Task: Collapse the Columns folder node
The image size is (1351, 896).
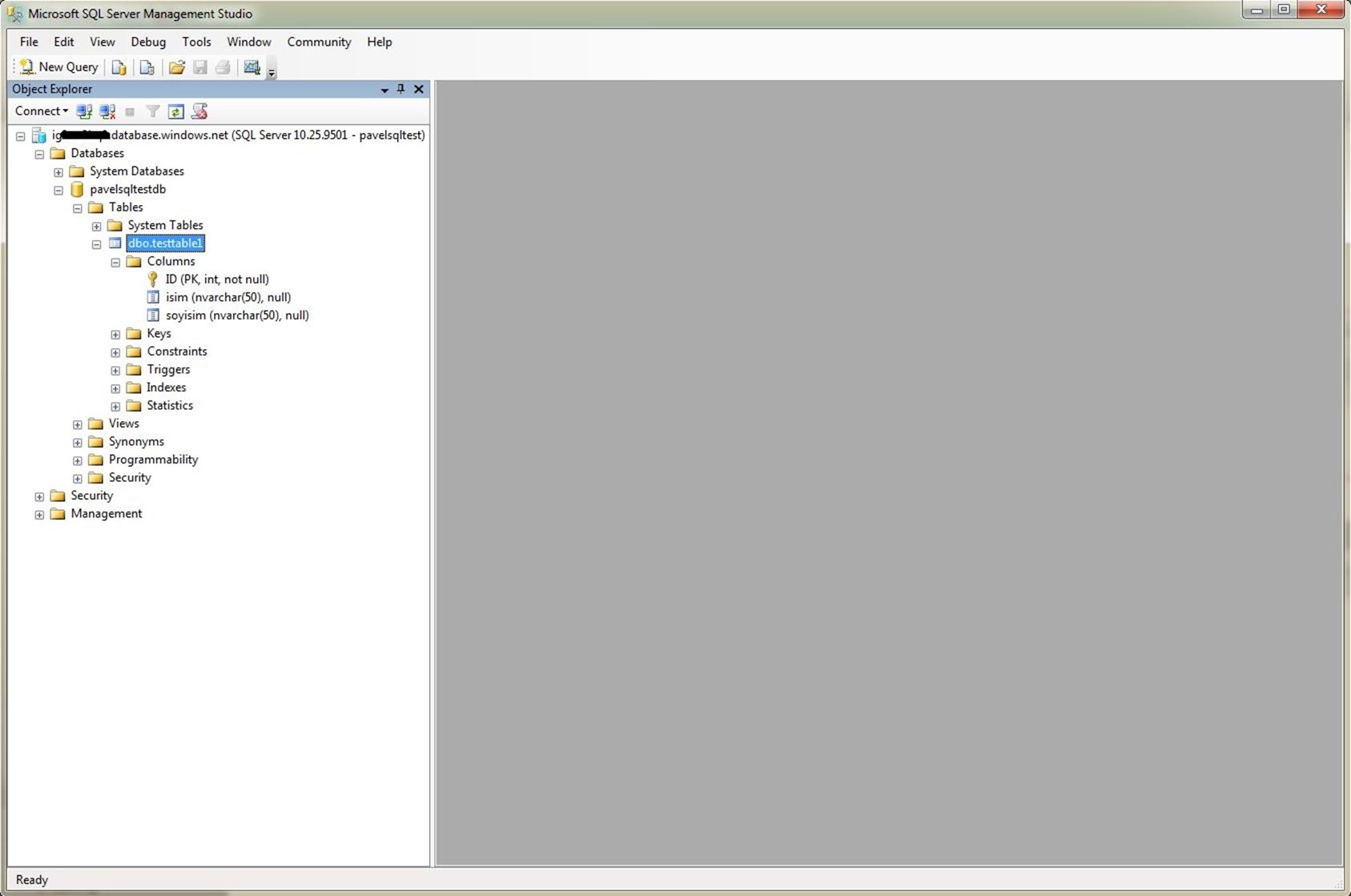Action: click(x=115, y=263)
